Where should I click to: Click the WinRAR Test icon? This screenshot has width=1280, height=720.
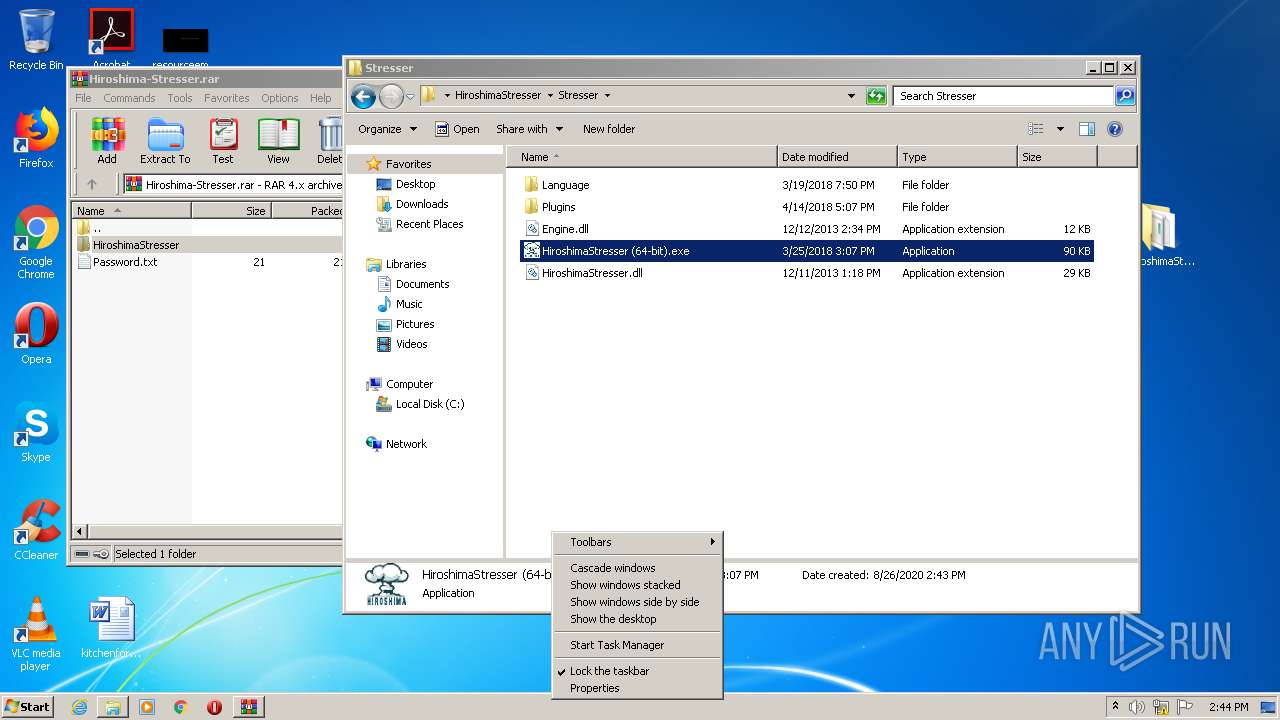pyautogui.click(x=223, y=141)
